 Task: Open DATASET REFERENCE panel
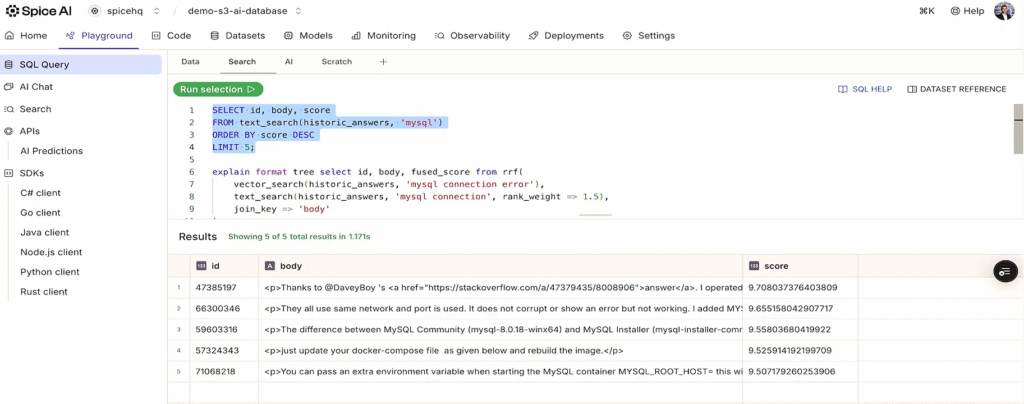pos(956,89)
